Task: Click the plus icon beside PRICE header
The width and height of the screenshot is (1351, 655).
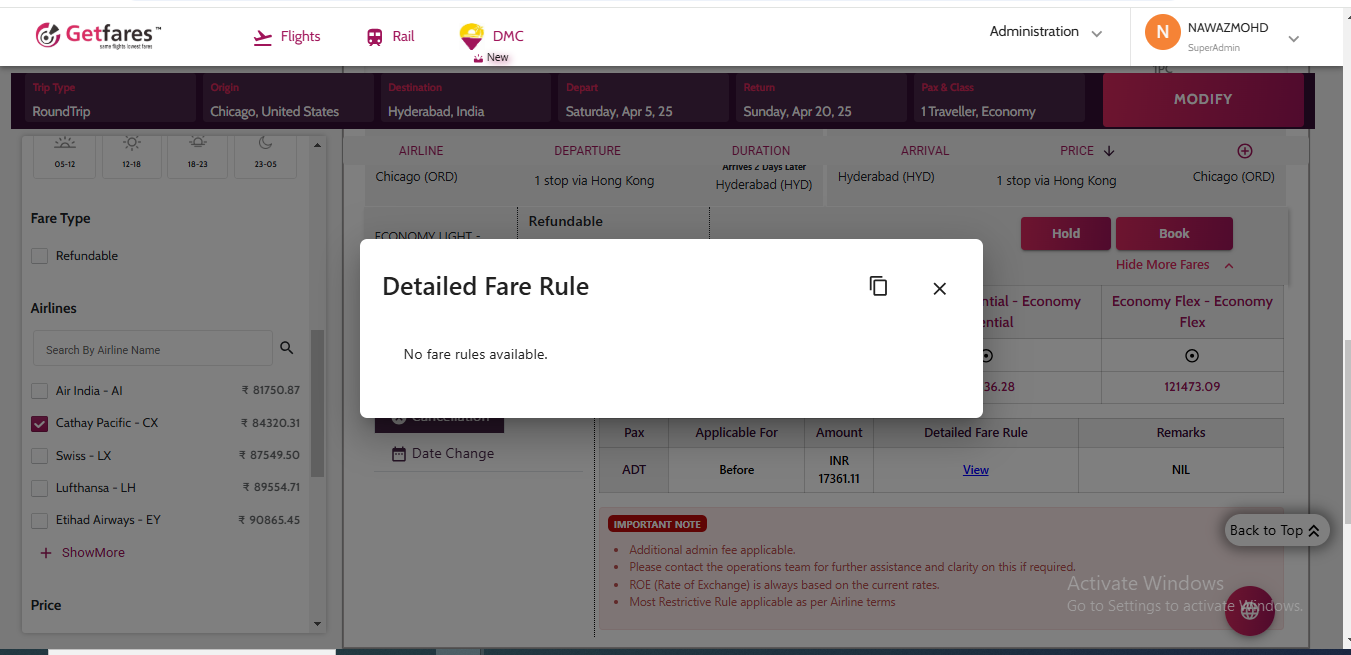Action: tap(1245, 151)
